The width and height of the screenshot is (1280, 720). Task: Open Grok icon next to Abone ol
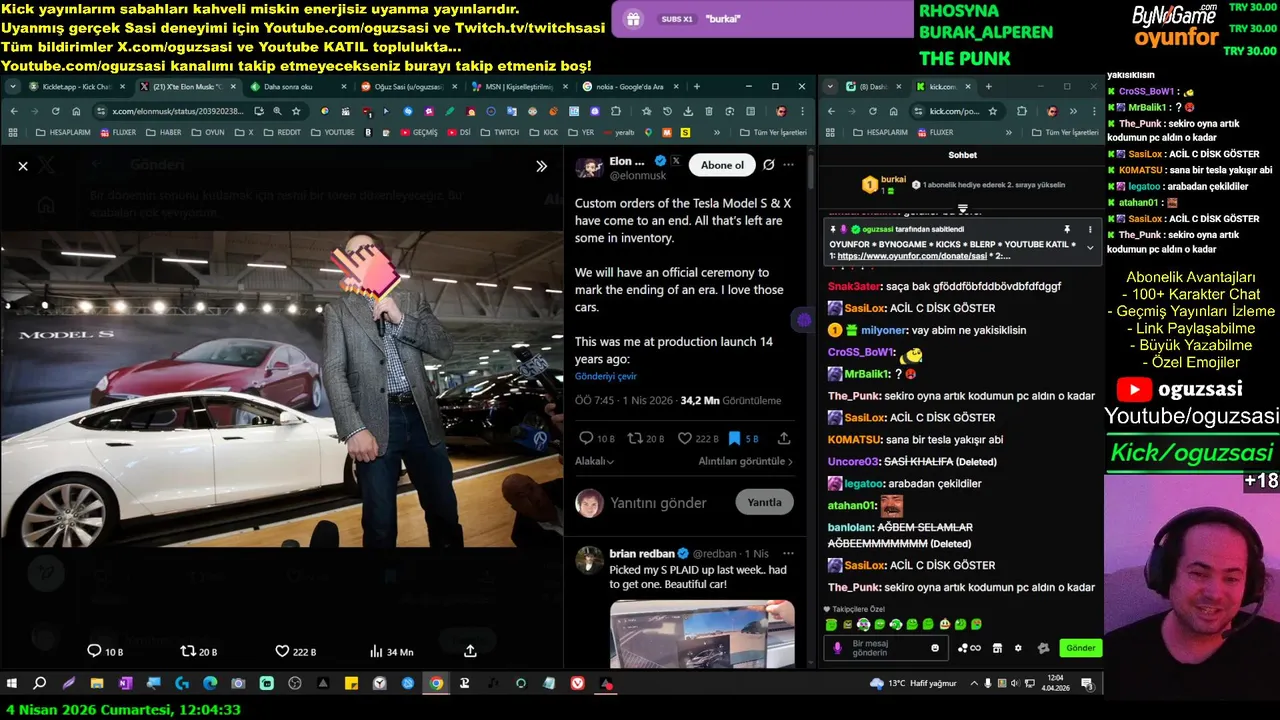(x=768, y=165)
